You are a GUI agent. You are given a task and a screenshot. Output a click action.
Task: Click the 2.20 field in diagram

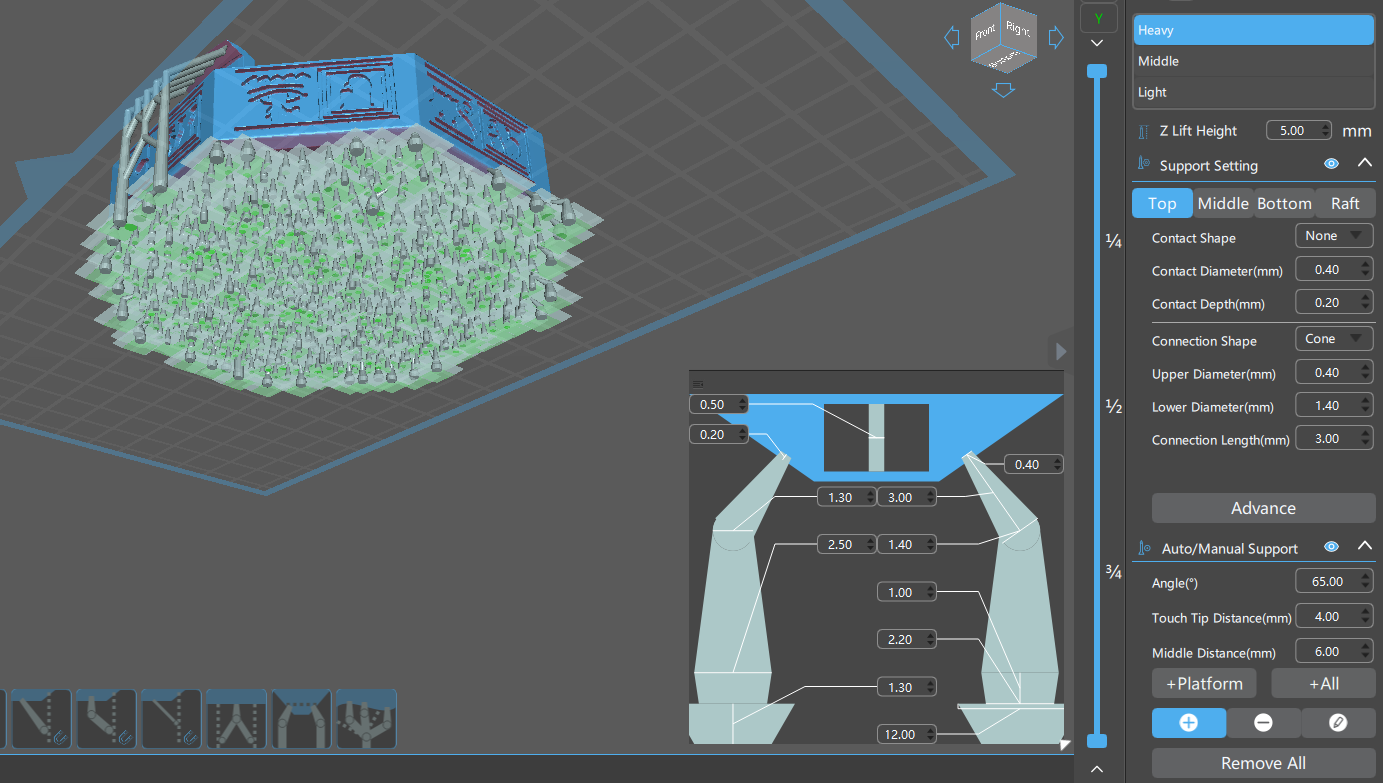coord(907,639)
